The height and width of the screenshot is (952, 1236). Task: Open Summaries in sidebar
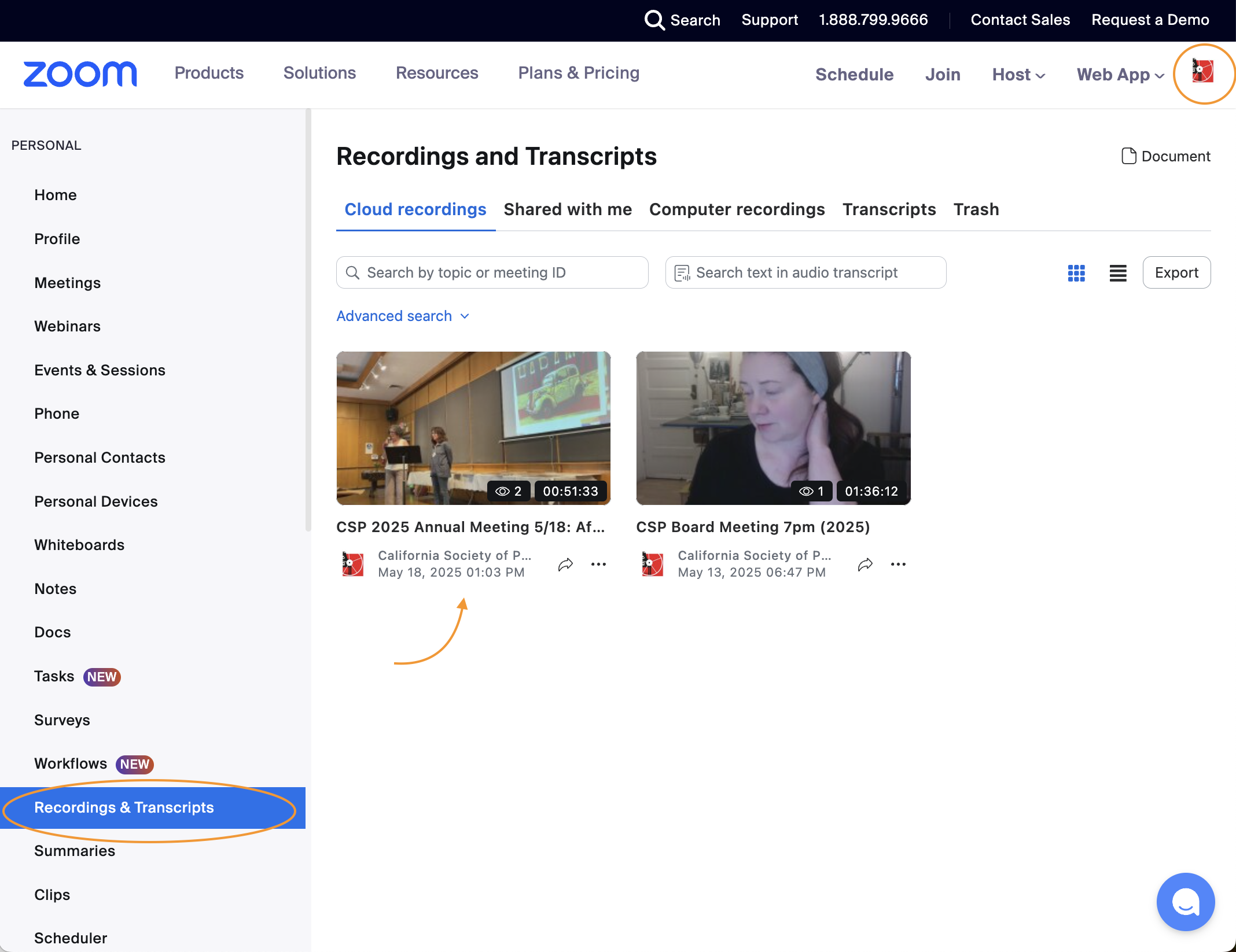tap(75, 851)
